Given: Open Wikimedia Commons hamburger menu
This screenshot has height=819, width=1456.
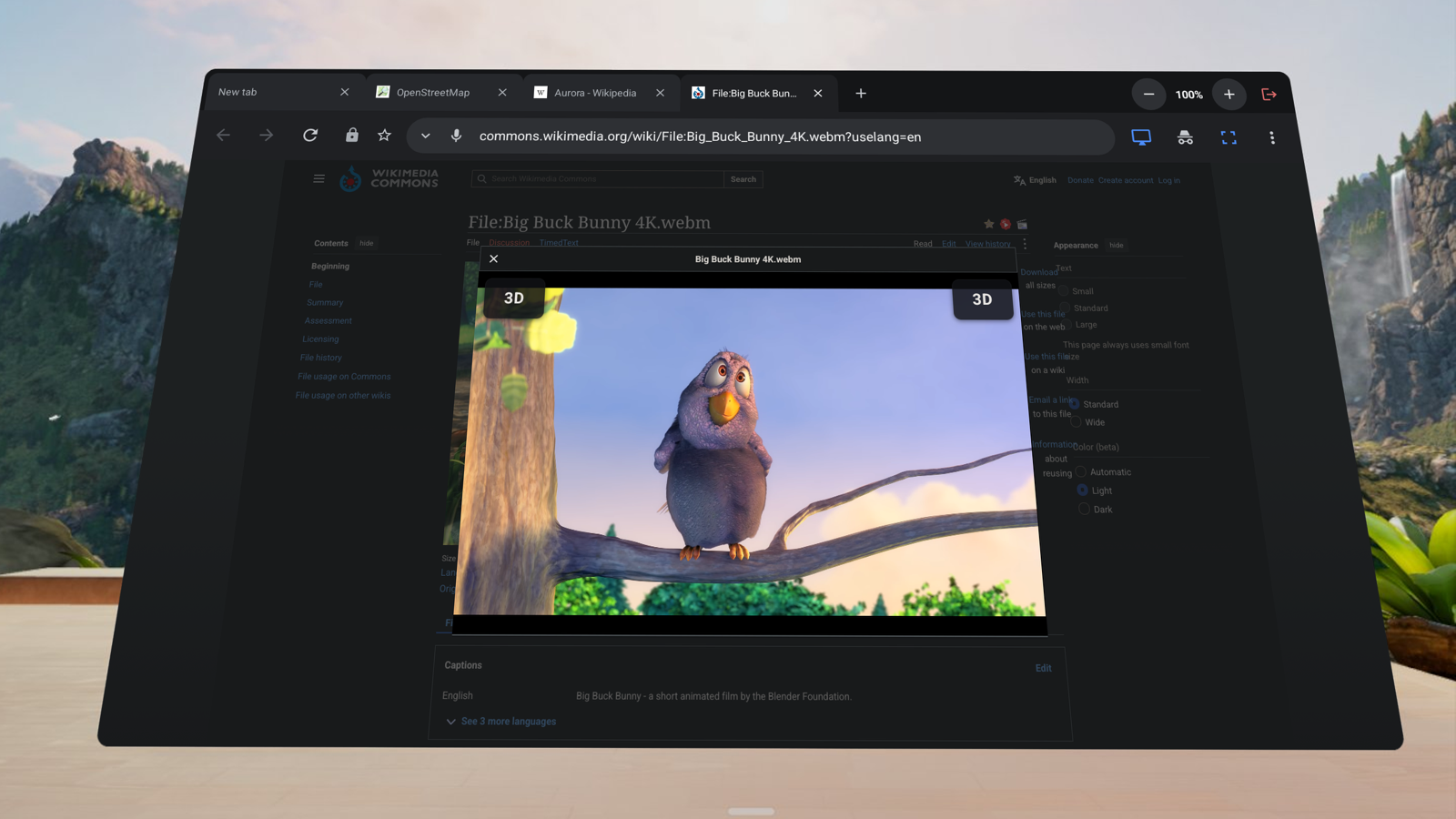Looking at the screenshot, I should pyautogui.click(x=318, y=178).
